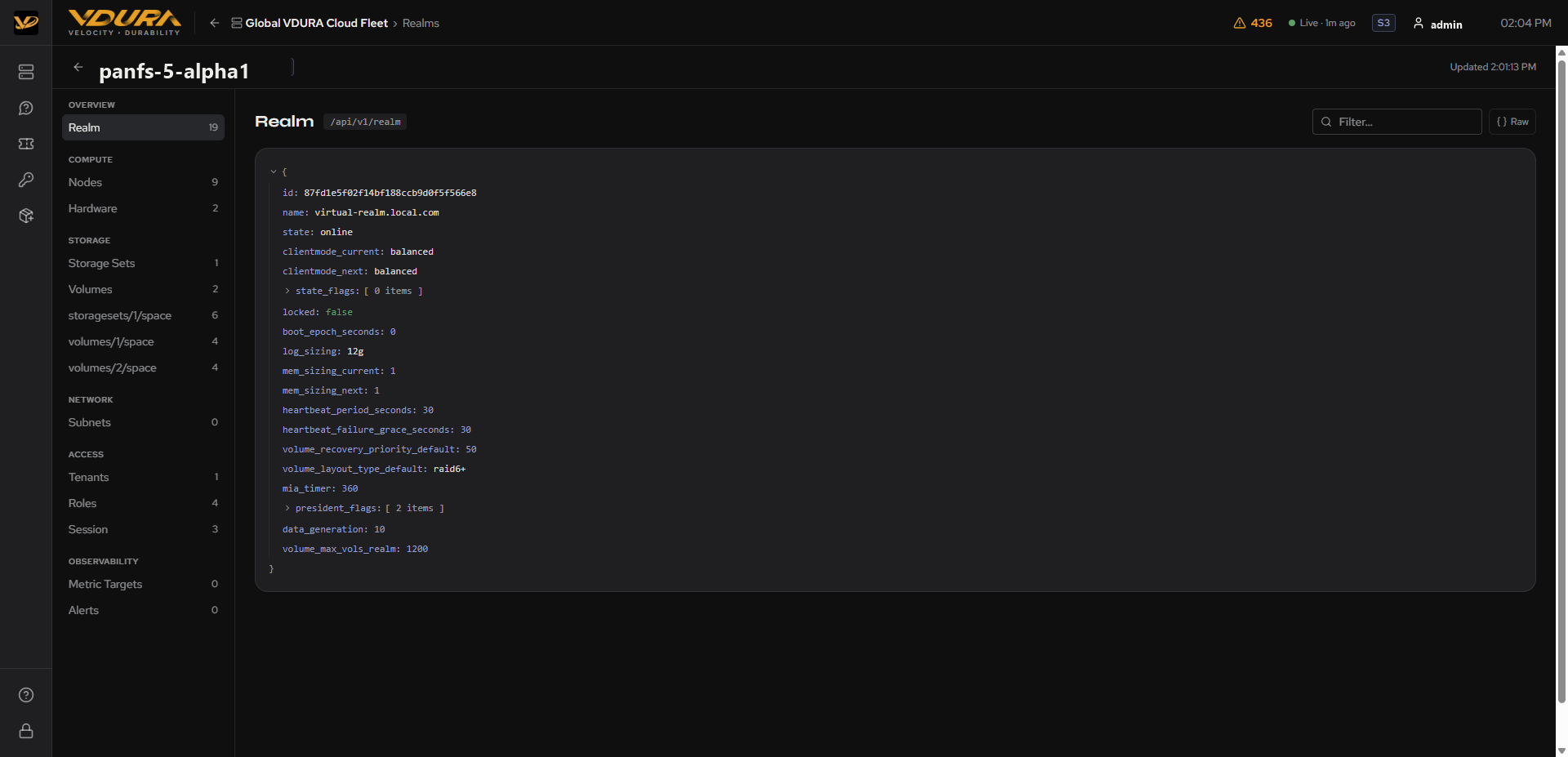Open Metric Targets in the sidebar
The image size is (1568, 757).
pyautogui.click(x=143, y=584)
